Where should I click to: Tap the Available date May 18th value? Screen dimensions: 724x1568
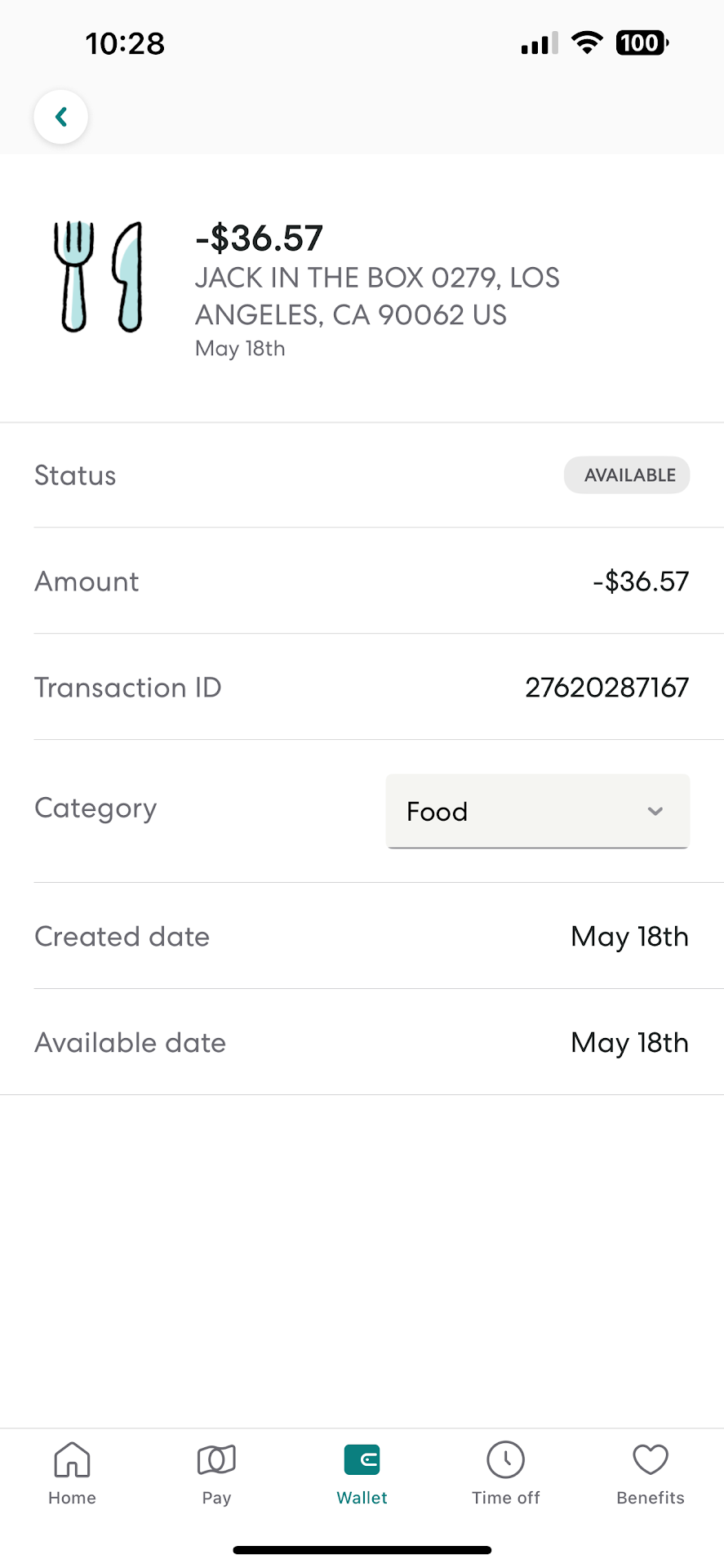(629, 1043)
